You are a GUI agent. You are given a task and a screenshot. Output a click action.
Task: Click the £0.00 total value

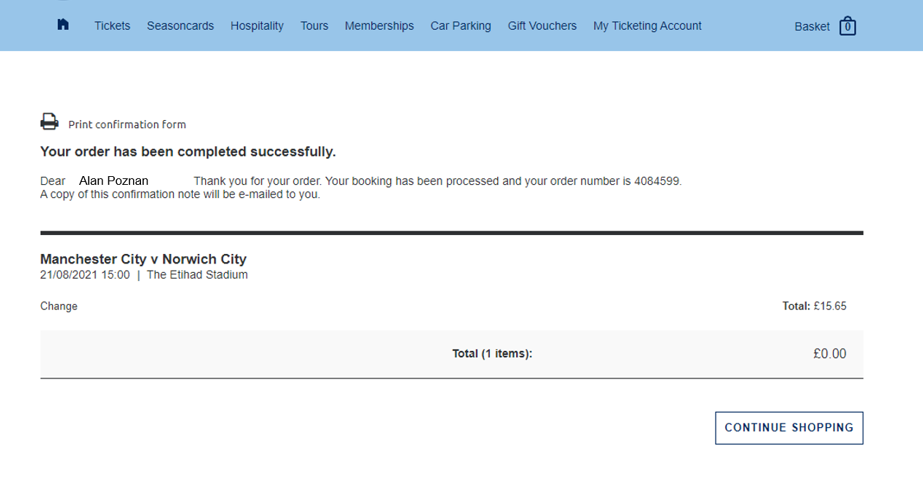[x=829, y=353]
